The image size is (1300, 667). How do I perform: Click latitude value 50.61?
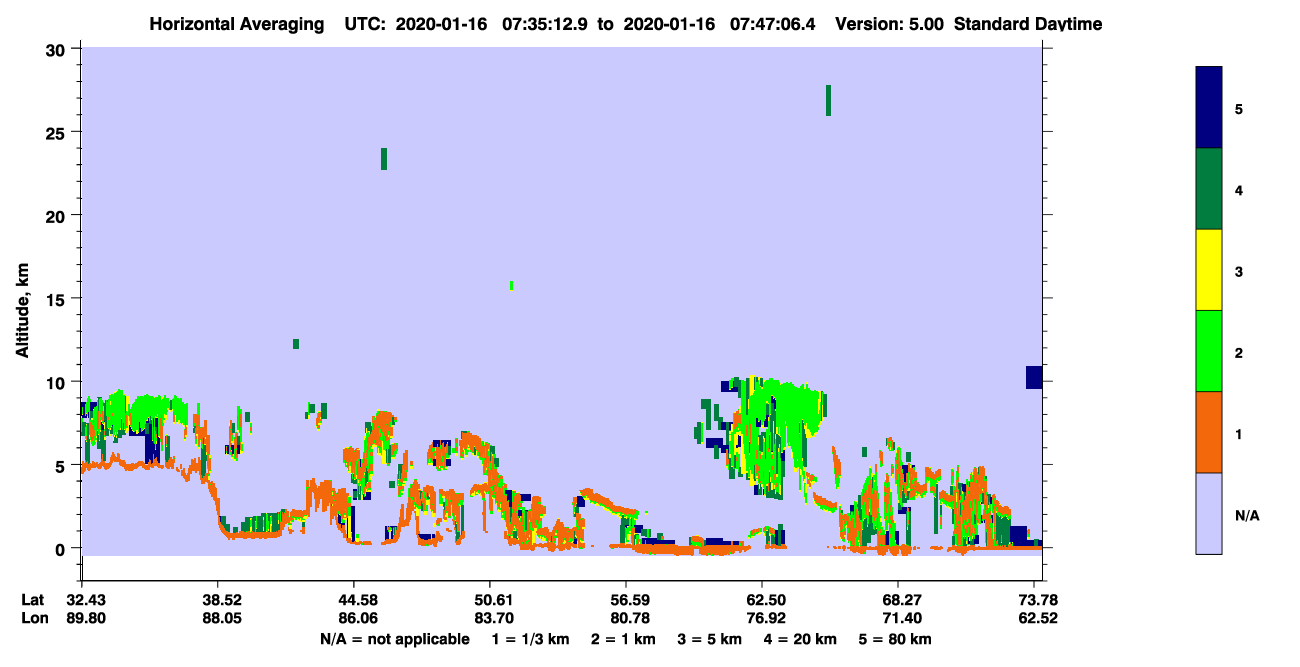point(493,600)
